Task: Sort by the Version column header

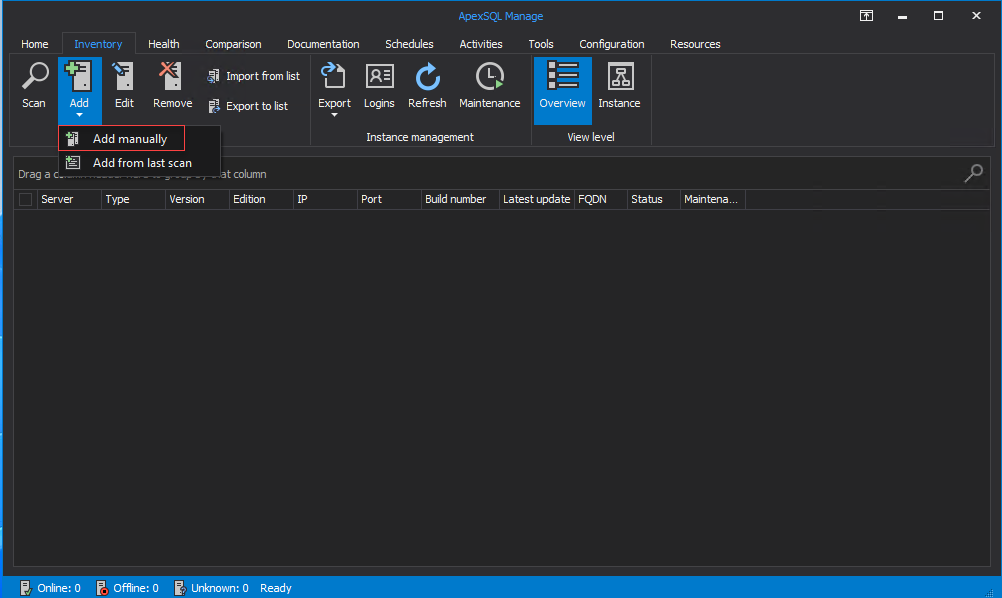Action: coord(197,199)
